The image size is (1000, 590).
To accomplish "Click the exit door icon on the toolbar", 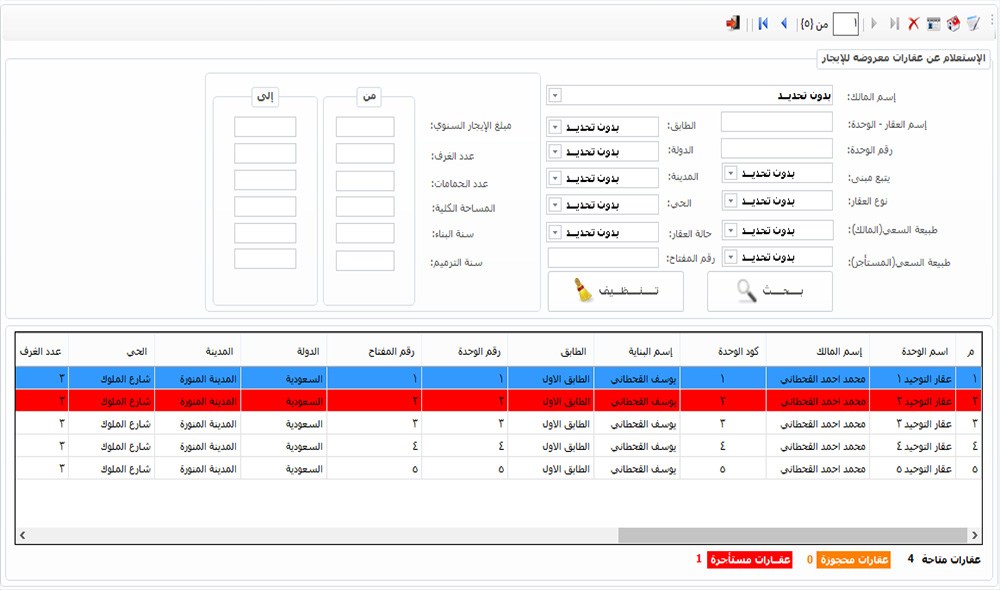I will (731, 22).
